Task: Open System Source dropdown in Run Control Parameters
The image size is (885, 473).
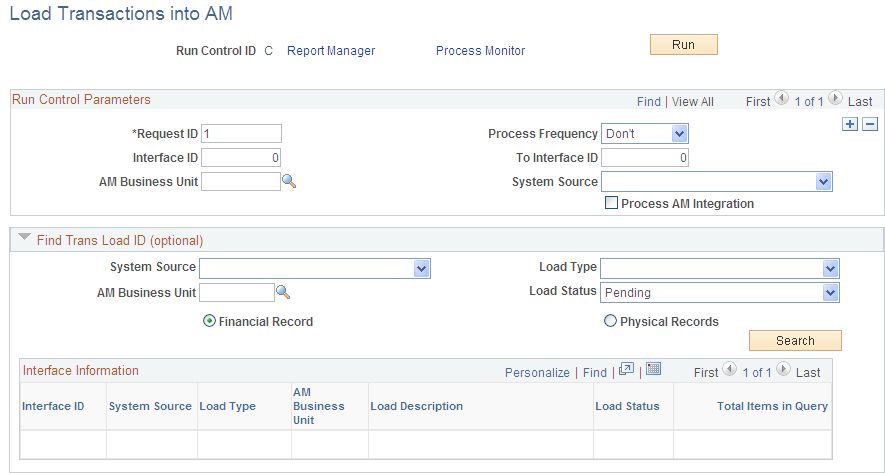Action: tap(717, 182)
